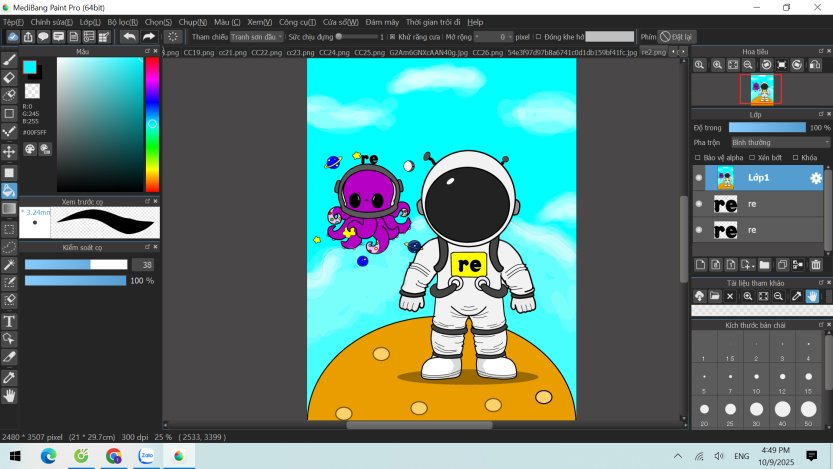This screenshot has height=469, width=833.
Task: Toggle visibility of the bottom 're' layer
Action: (x=699, y=230)
